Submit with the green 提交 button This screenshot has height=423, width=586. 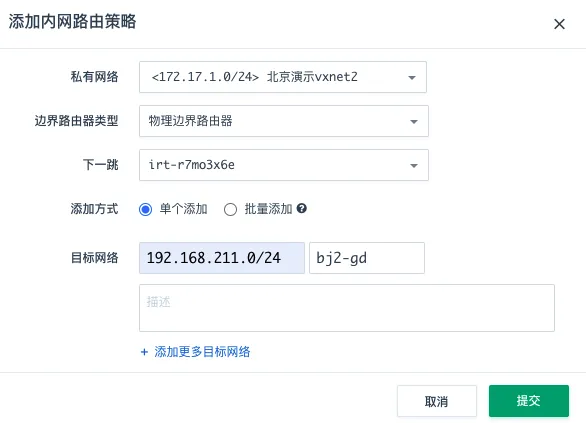click(529, 401)
